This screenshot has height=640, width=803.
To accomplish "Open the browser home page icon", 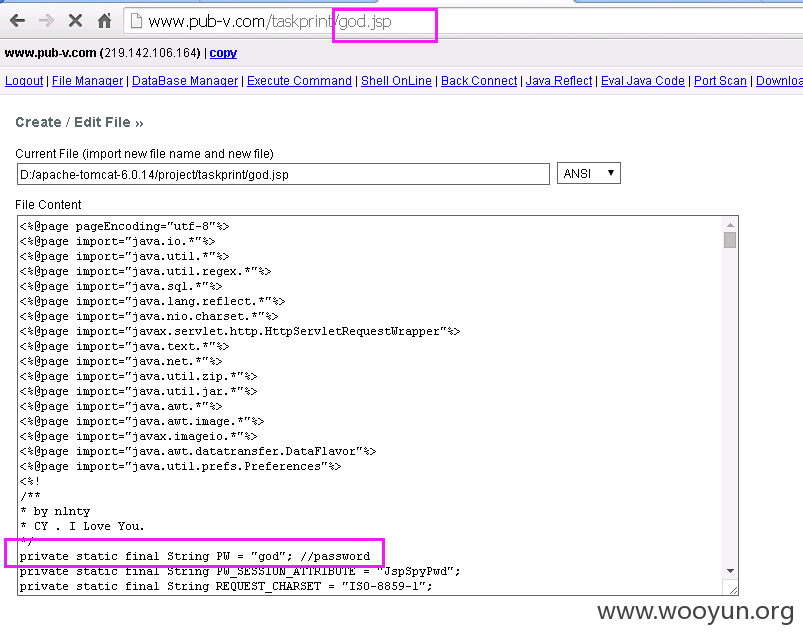I will point(104,21).
